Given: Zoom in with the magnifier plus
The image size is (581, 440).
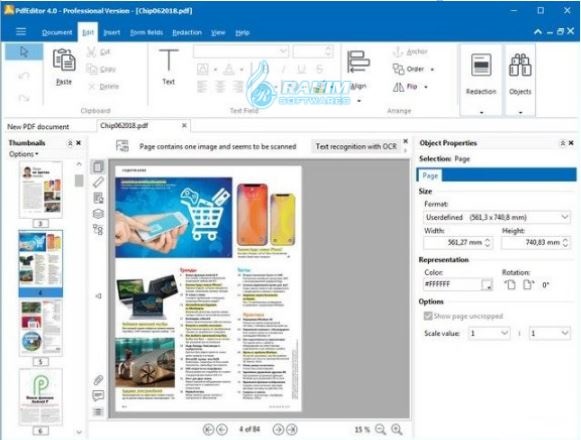Looking at the screenshot, I should point(397,430).
